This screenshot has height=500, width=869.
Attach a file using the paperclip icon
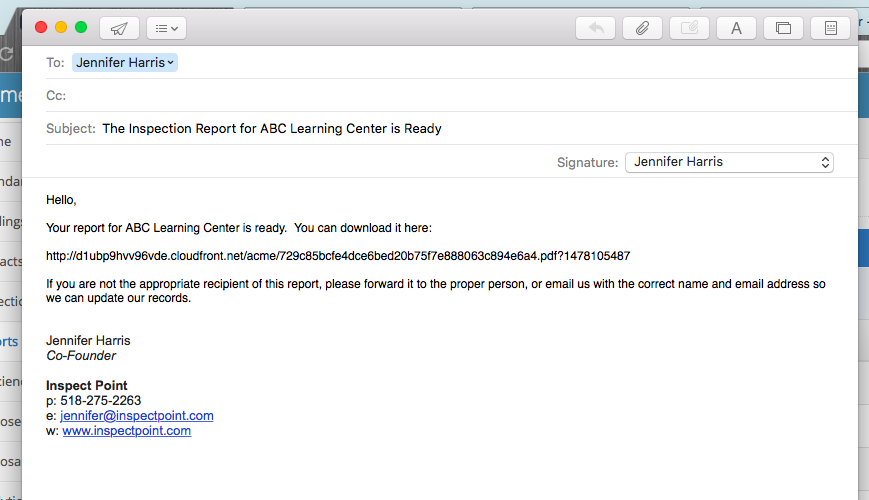(642, 28)
